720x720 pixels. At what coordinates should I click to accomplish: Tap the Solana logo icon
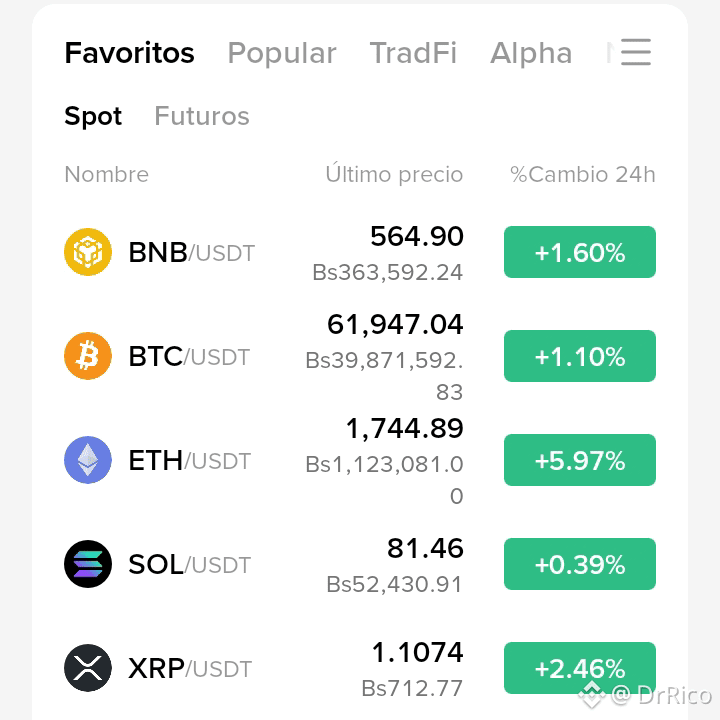point(88,564)
